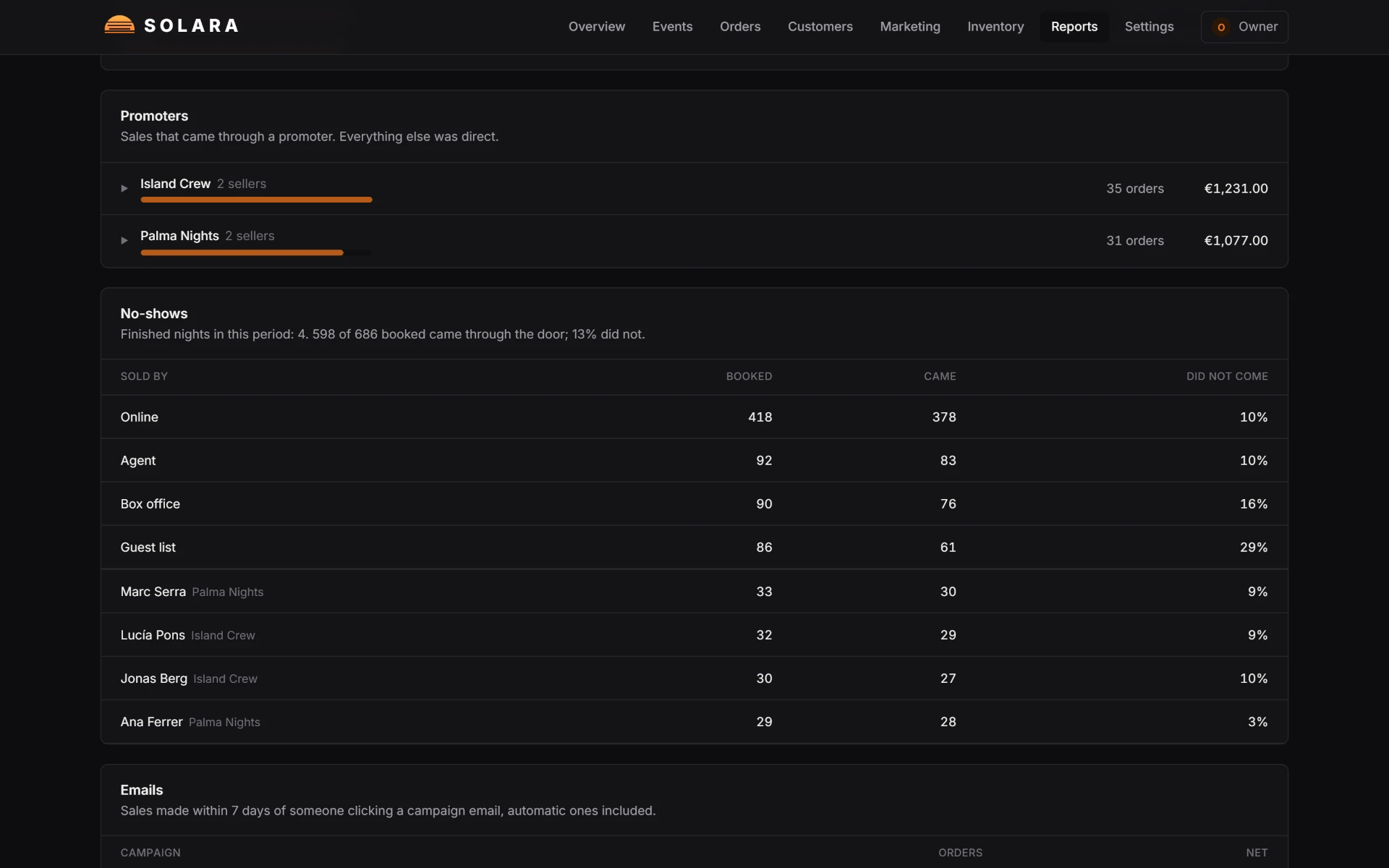The image size is (1389, 868).
Task: Click the Palma Nights orange progress bar
Action: point(242,252)
